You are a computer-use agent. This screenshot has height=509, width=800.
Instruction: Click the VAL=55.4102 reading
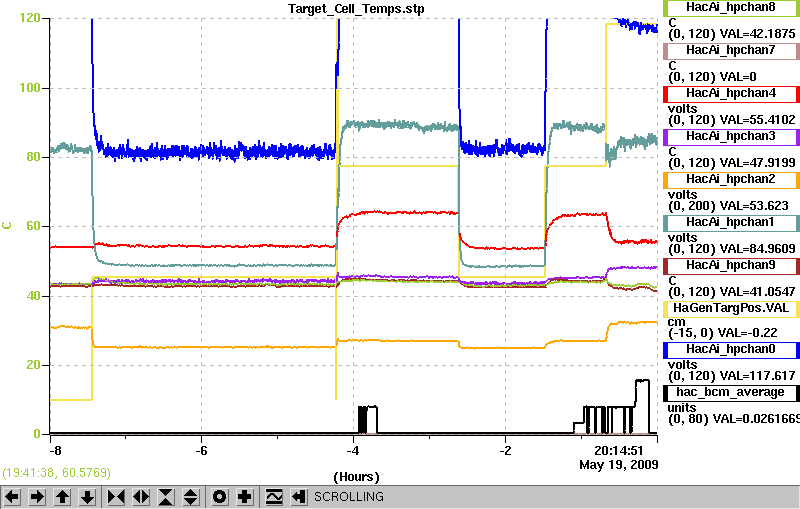pyautogui.click(x=757, y=120)
